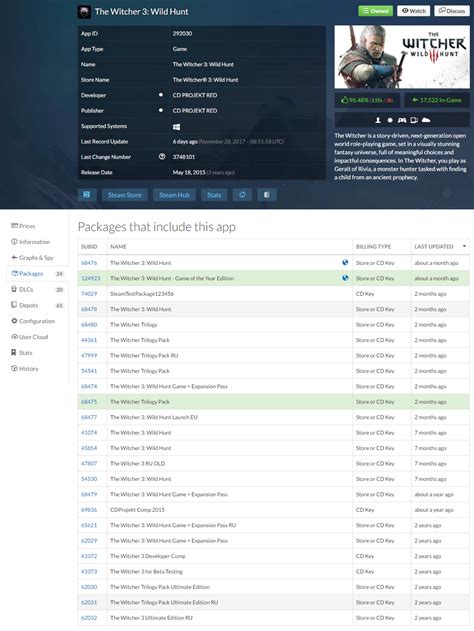Image resolution: width=474 pixels, height=631 pixels.
Task: Click the help icon beside Last Change Number
Action: pos(162,157)
